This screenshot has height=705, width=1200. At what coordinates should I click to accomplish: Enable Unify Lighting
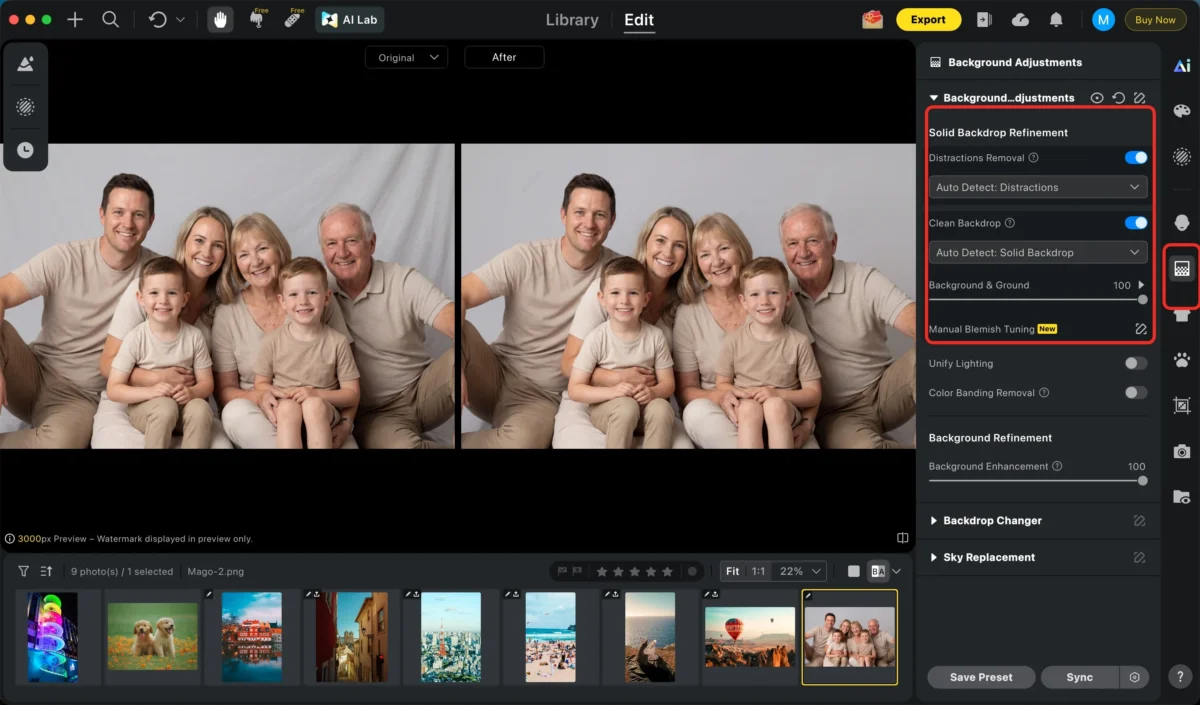1135,363
